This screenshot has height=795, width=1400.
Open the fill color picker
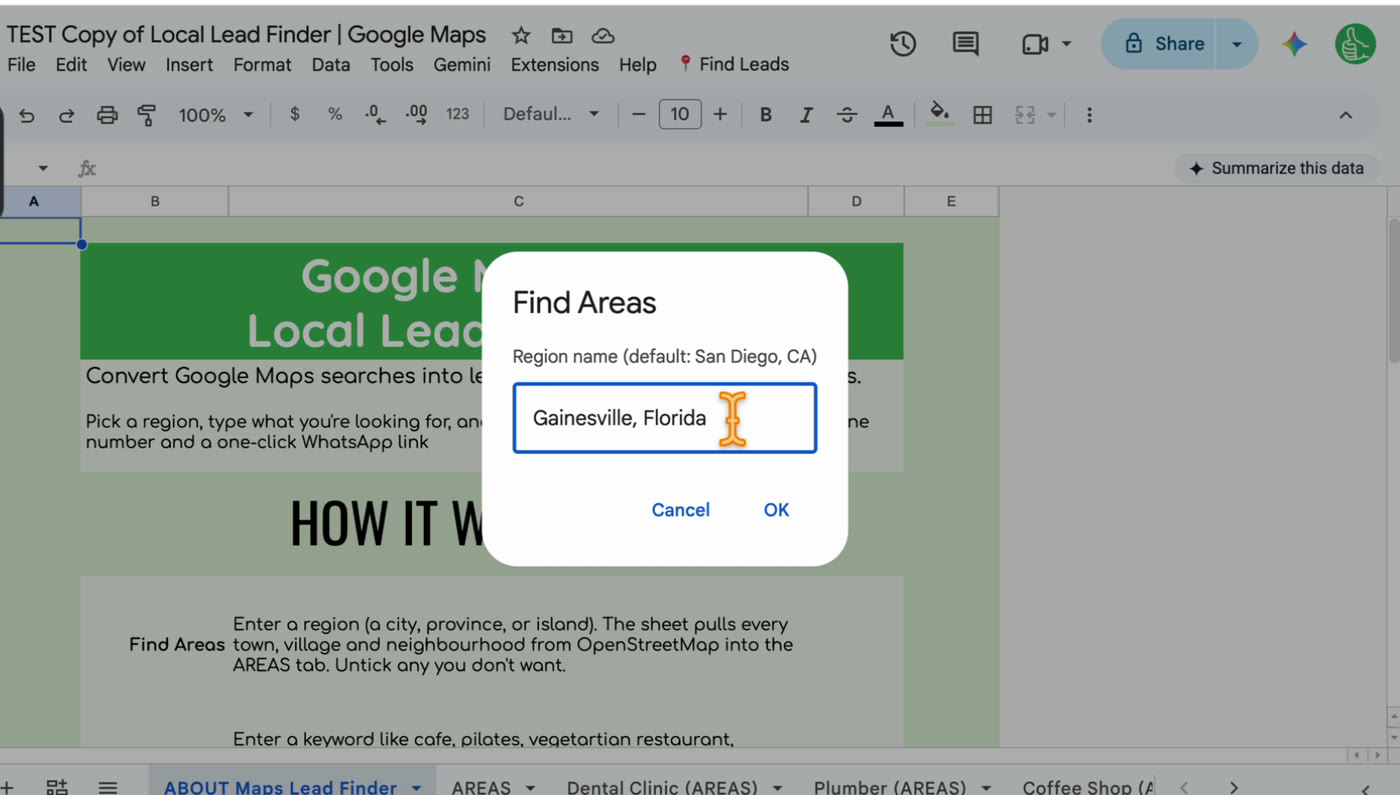pos(939,115)
